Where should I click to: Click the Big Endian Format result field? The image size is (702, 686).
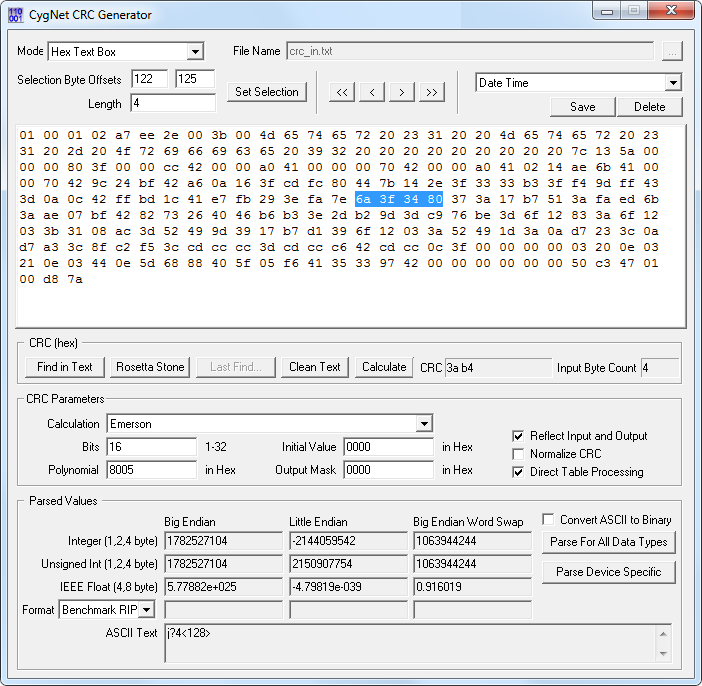point(223,610)
